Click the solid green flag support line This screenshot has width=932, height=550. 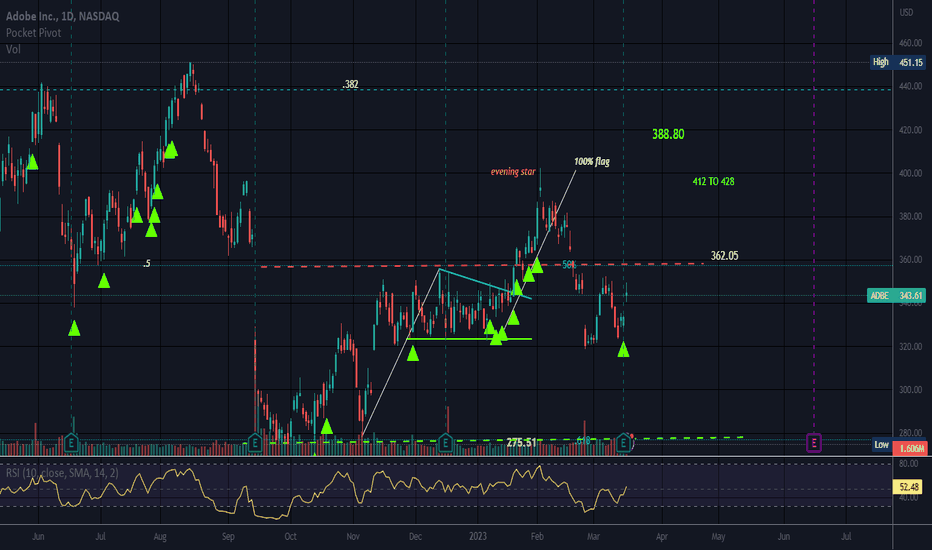(469, 339)
